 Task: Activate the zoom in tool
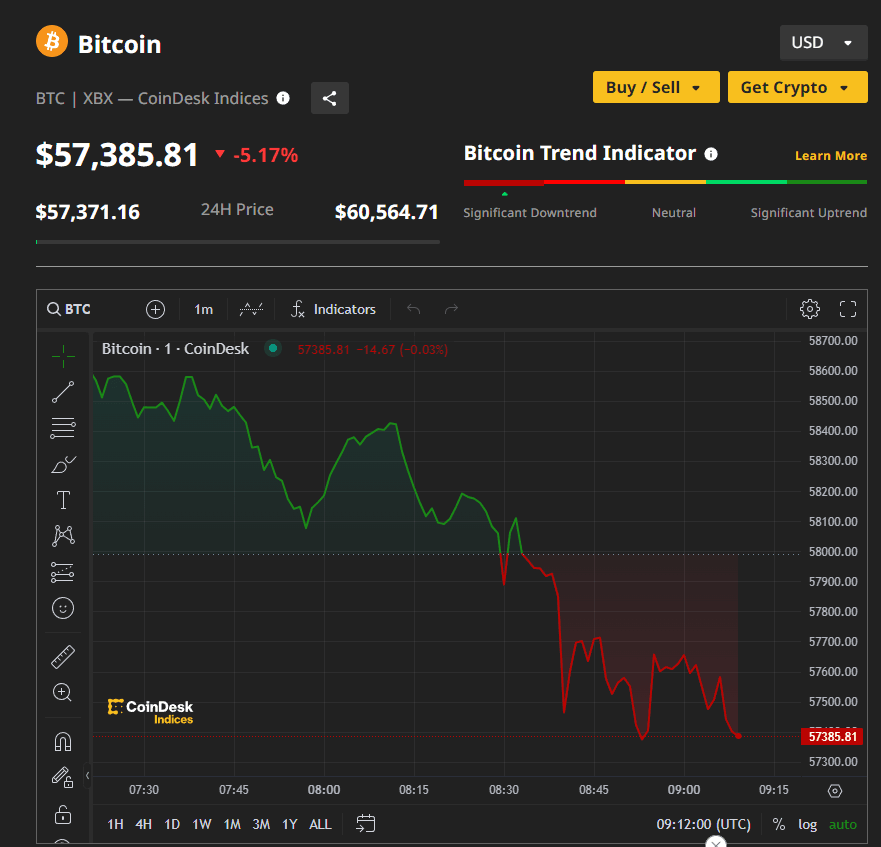click(63, 692)
